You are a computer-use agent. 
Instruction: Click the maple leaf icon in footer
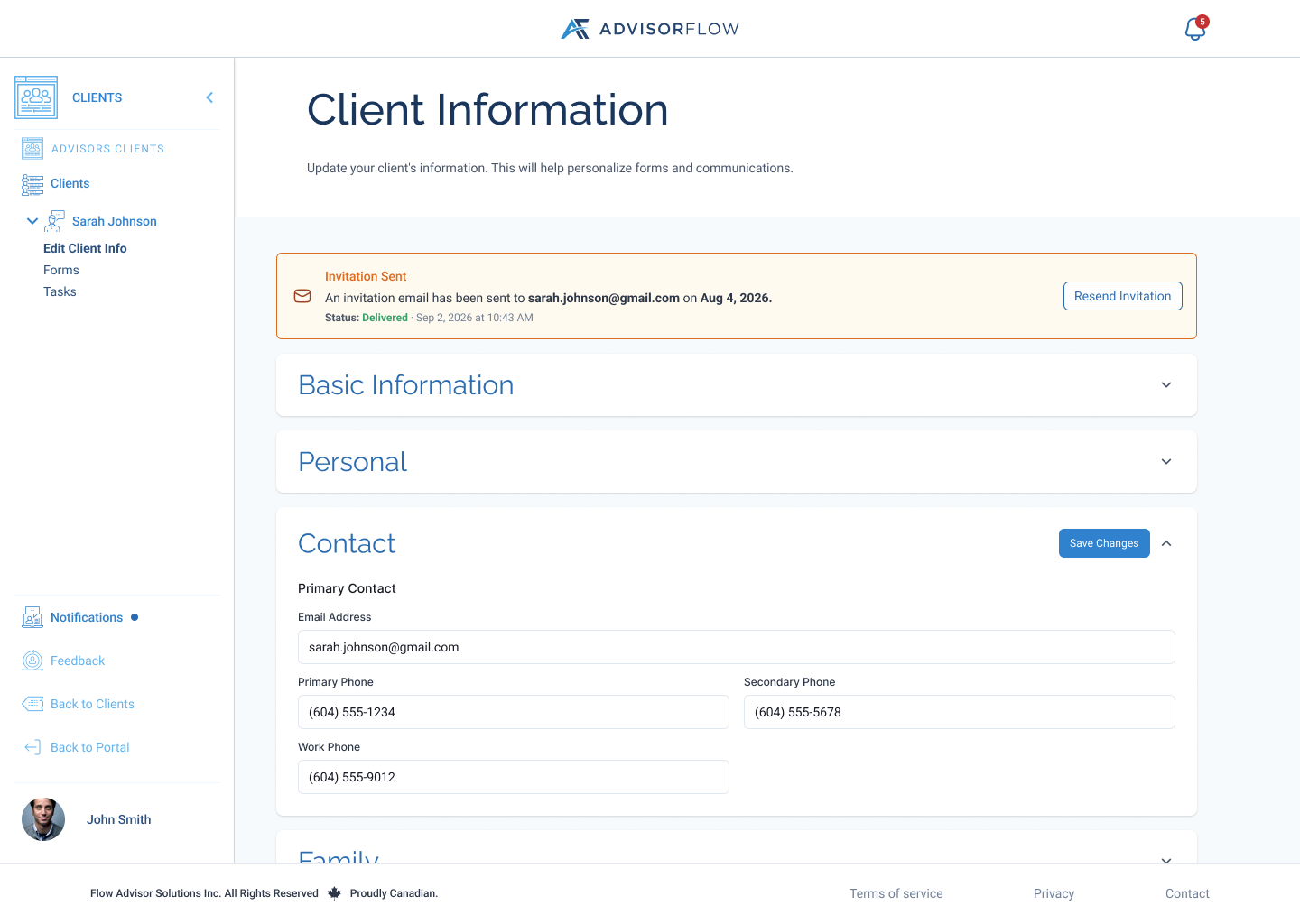[x=334, y=893]
